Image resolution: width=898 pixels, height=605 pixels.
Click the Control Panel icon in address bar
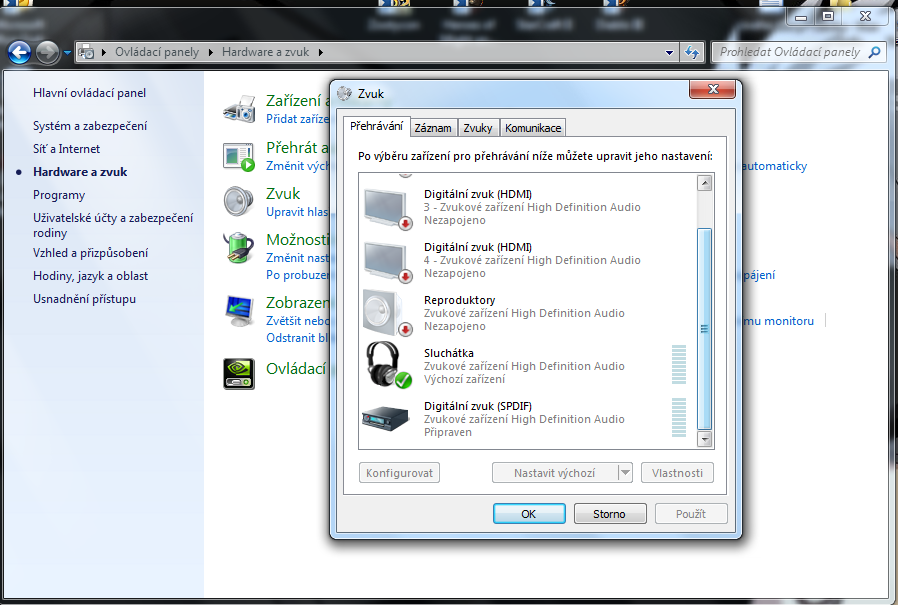click(x=86, y=52)
